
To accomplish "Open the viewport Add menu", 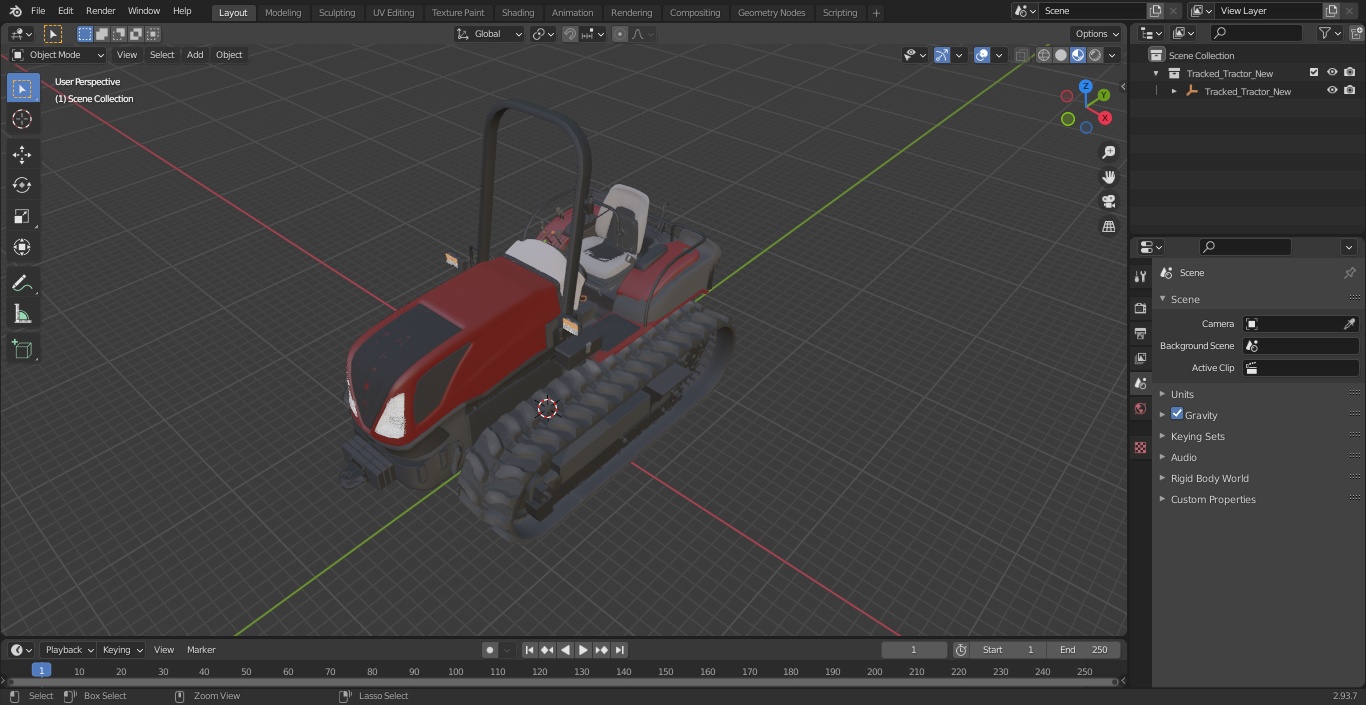I will click(x=195, y=55).
